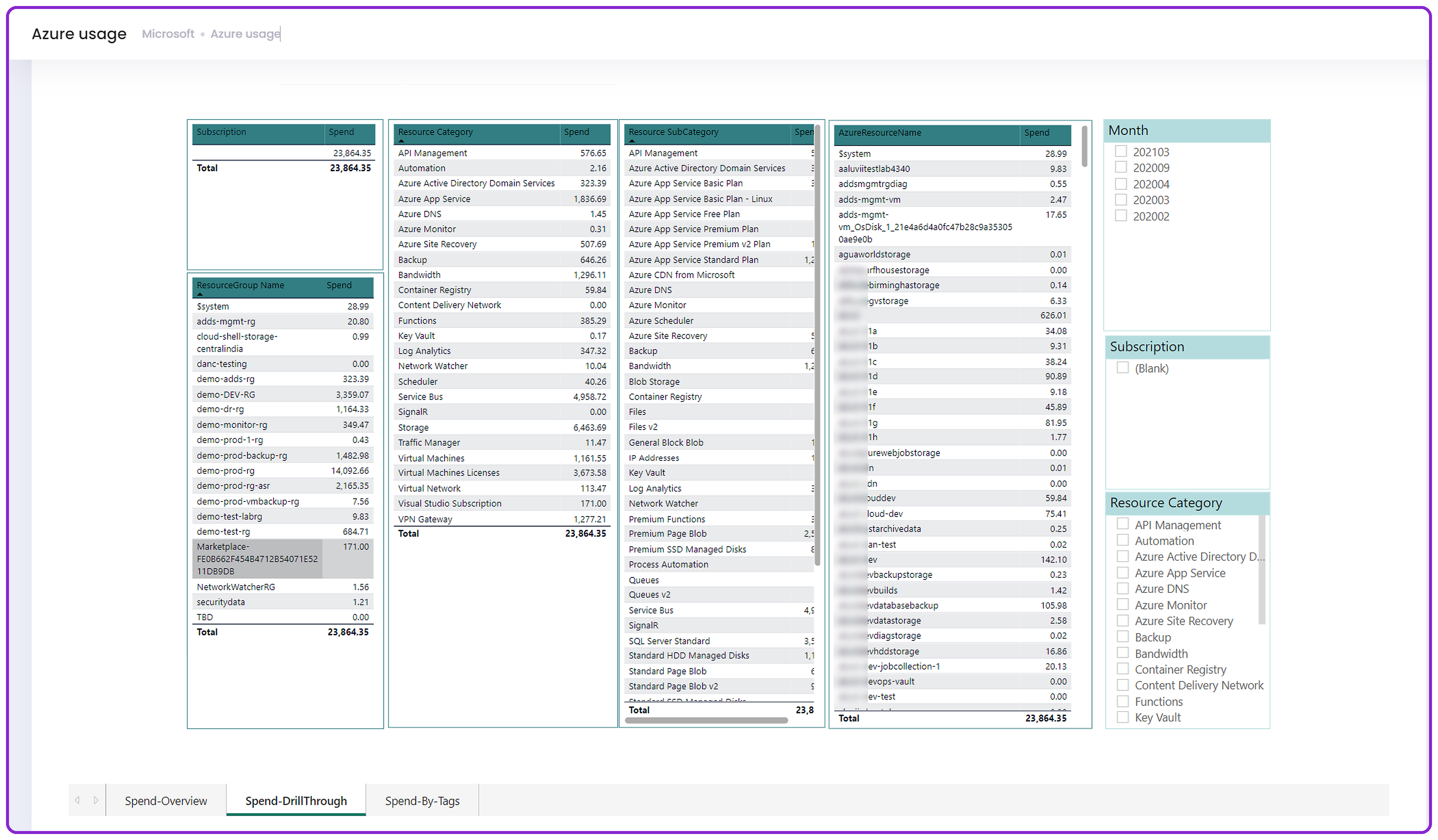Click the Premium Page Blob row
Image resolution: width=1438 pixels, height=840 pixels.
pos(719,534)
